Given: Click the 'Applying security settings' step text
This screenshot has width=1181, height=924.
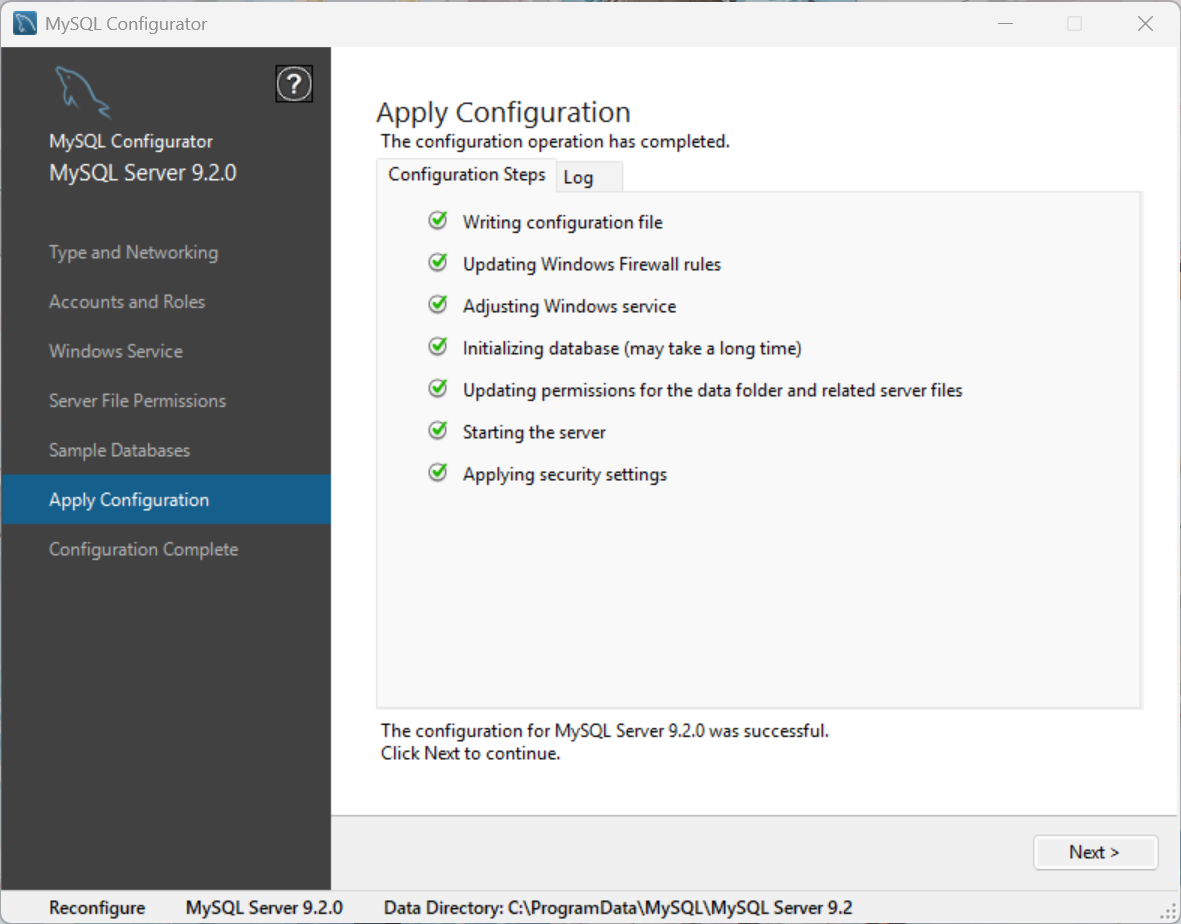Looking at the screenshot, I should coord(565,474).
